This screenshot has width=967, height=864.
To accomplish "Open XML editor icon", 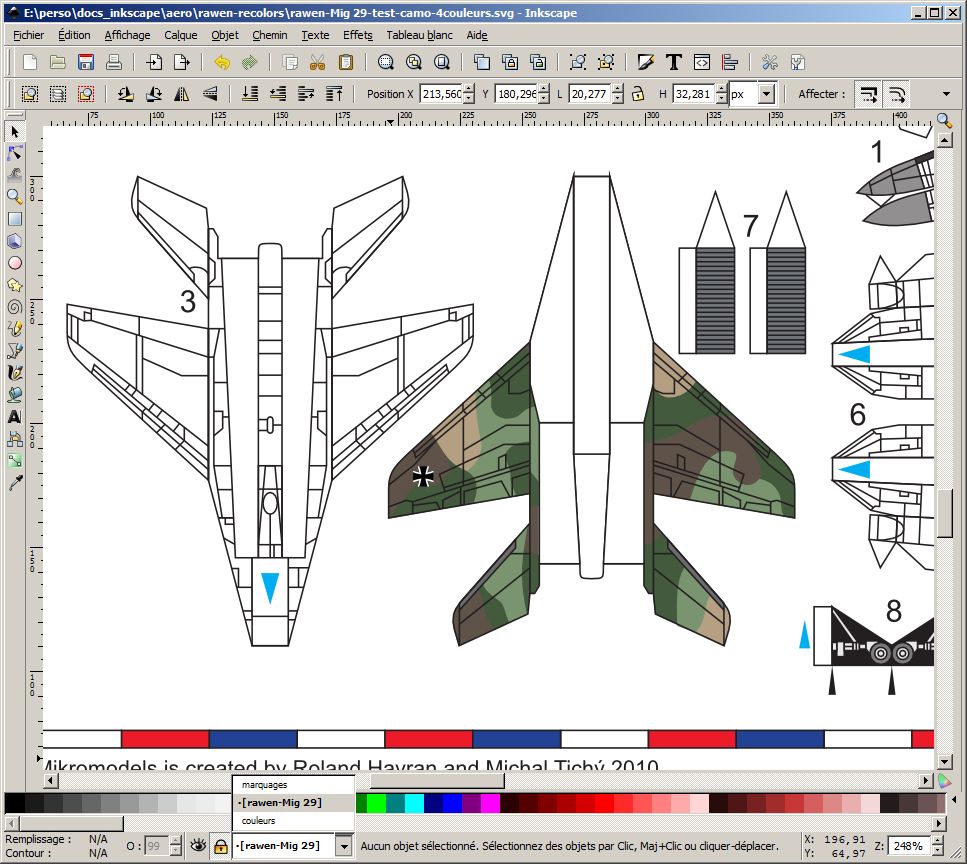I will point(702,62).
